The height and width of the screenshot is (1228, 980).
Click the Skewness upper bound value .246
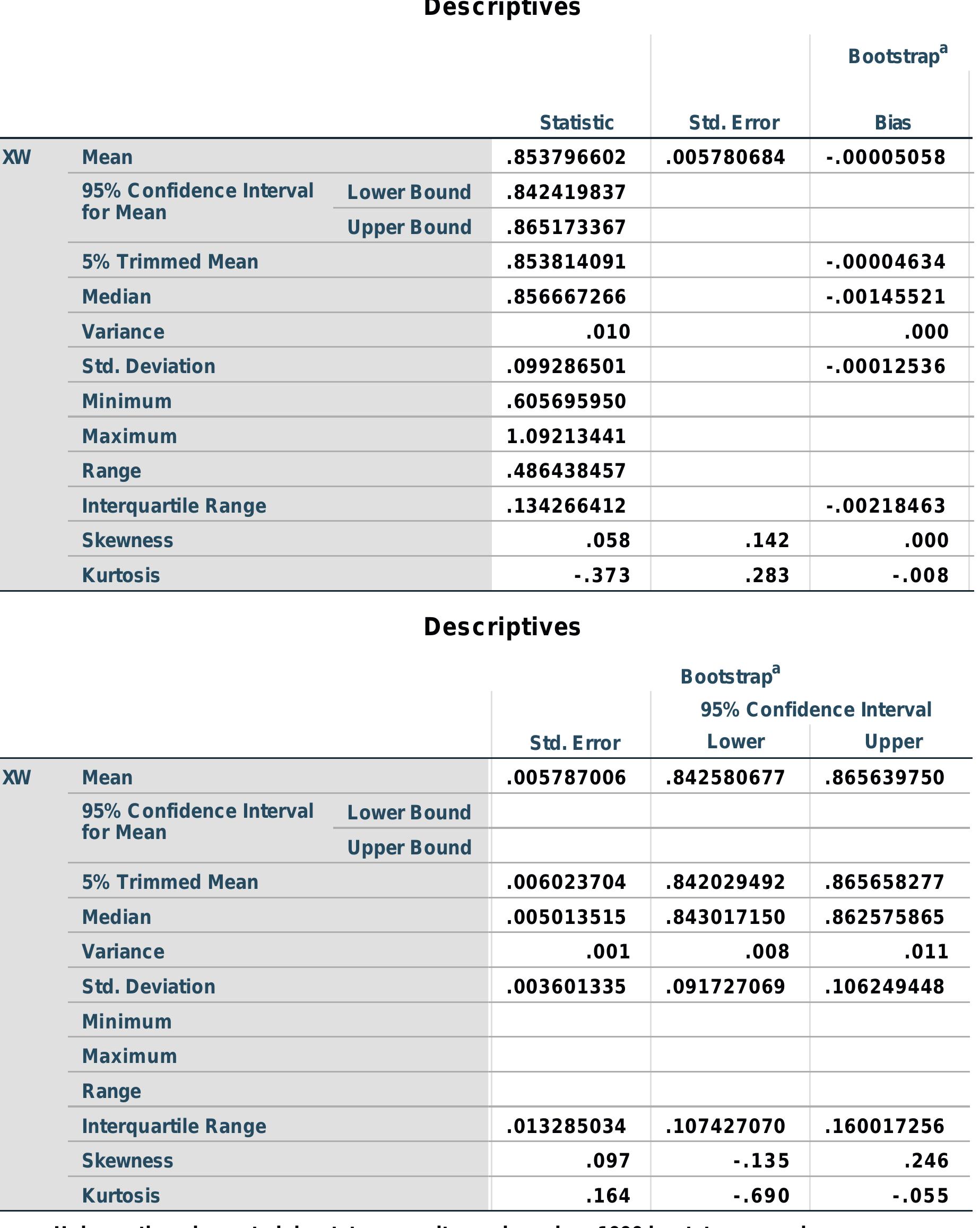926,1161
